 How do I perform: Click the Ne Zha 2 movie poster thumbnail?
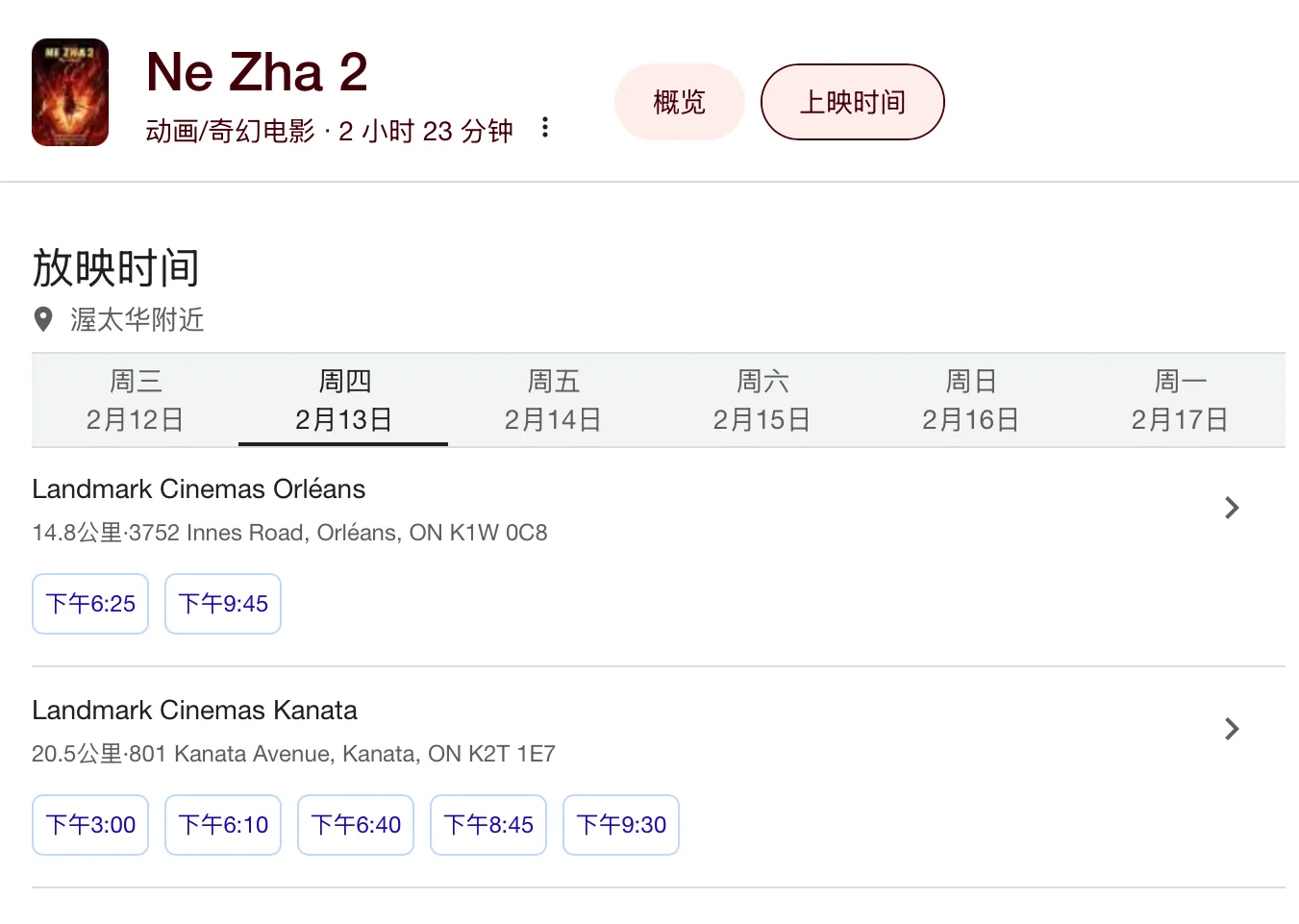(x=70, y=92)
